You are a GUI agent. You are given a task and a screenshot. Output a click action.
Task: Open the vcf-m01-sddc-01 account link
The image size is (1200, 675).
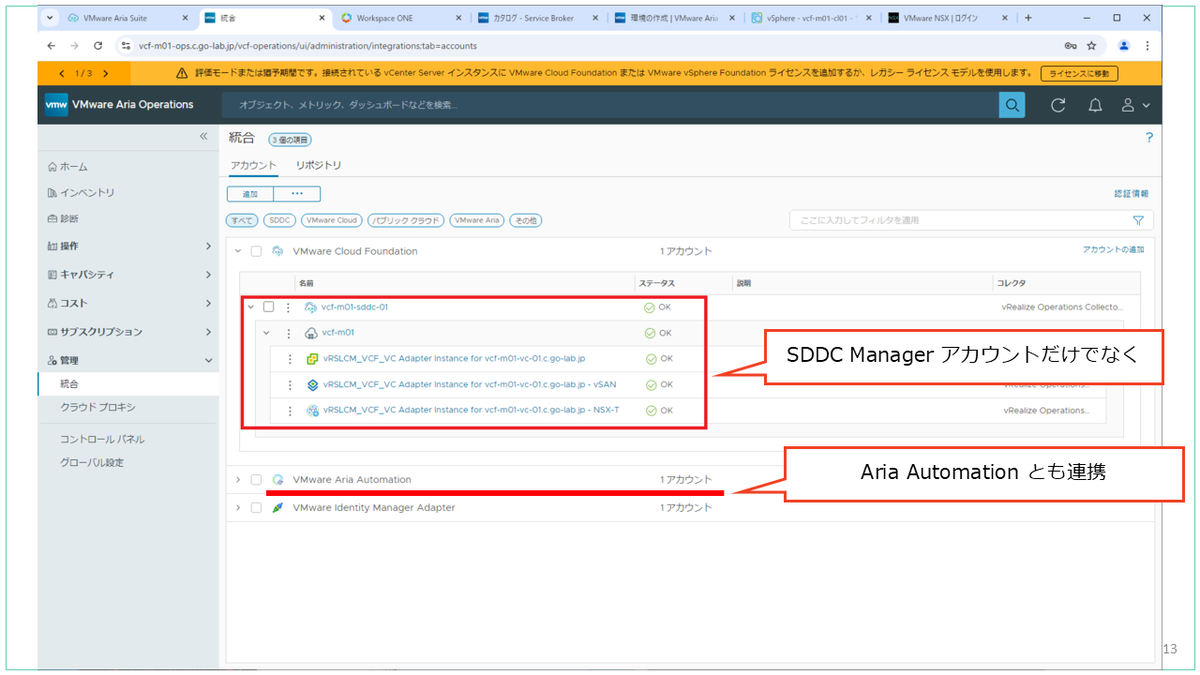(354, 307)
